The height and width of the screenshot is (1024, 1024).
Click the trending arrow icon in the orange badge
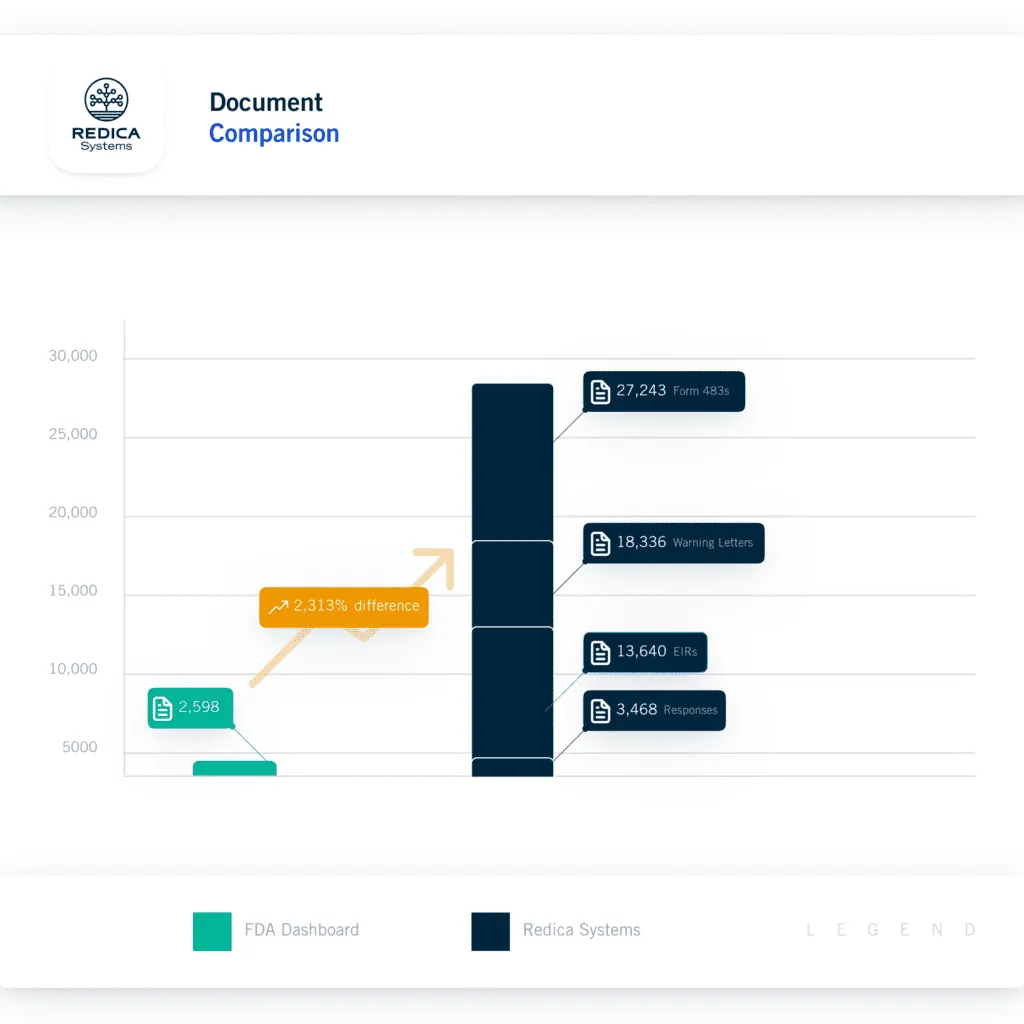pyautogui.click(x=278, y=606)
